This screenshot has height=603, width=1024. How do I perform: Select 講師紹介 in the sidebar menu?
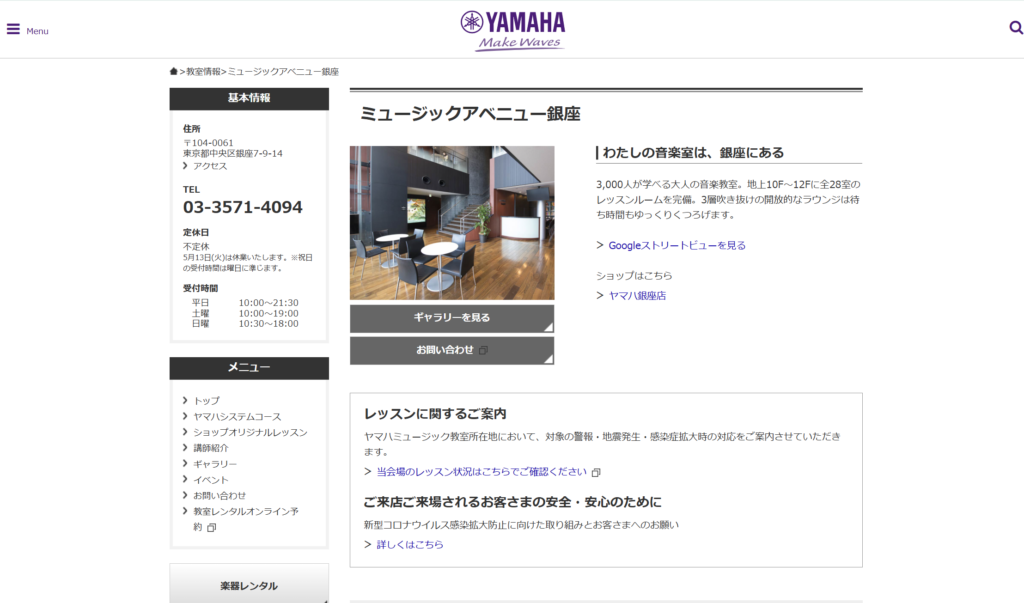click(211, 448)
